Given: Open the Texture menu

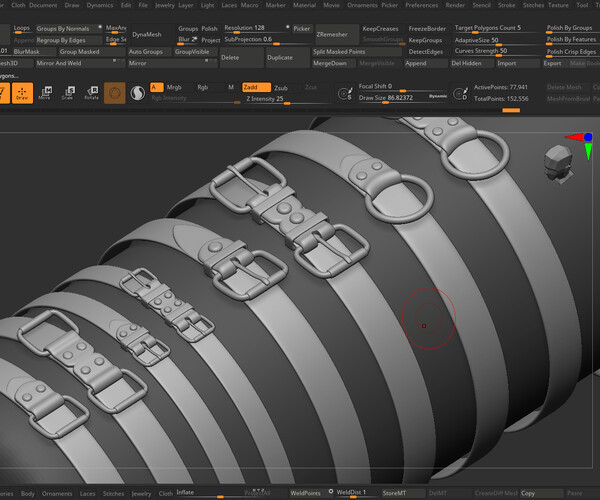Looking at the screenshot, I should tap(558, 5).
